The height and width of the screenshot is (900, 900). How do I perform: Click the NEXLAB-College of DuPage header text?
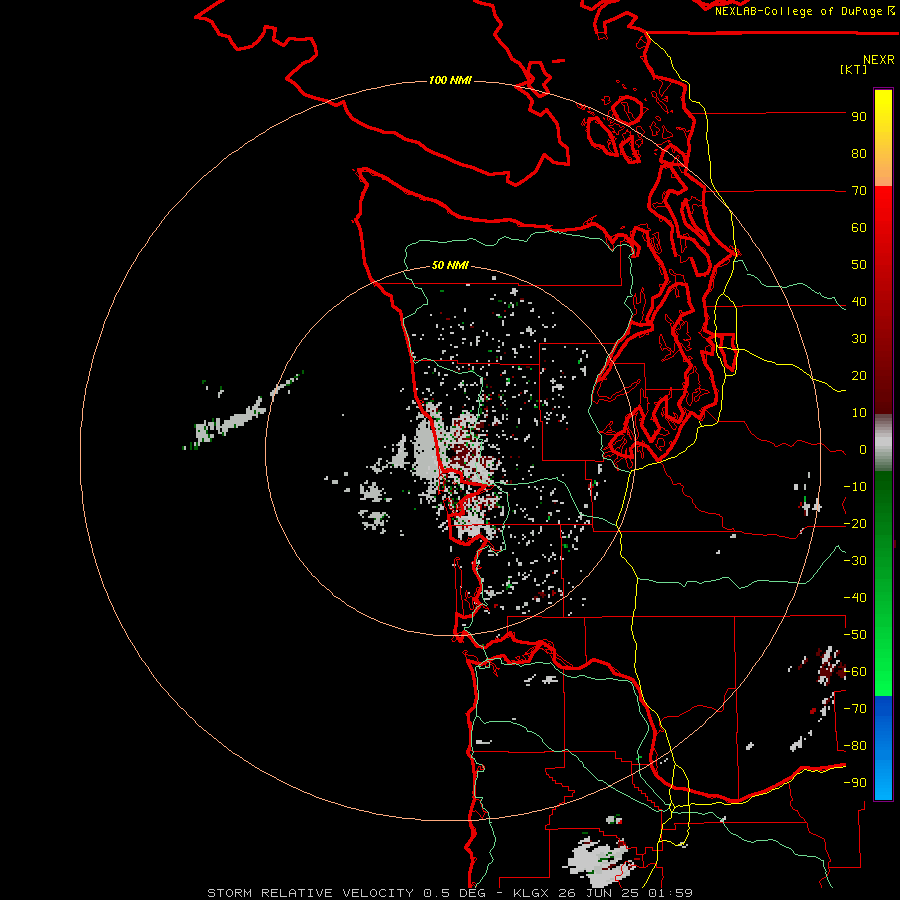798,11
